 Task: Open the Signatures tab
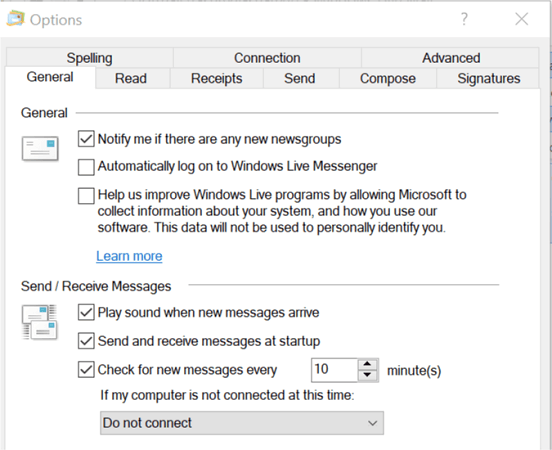point(489,78)
